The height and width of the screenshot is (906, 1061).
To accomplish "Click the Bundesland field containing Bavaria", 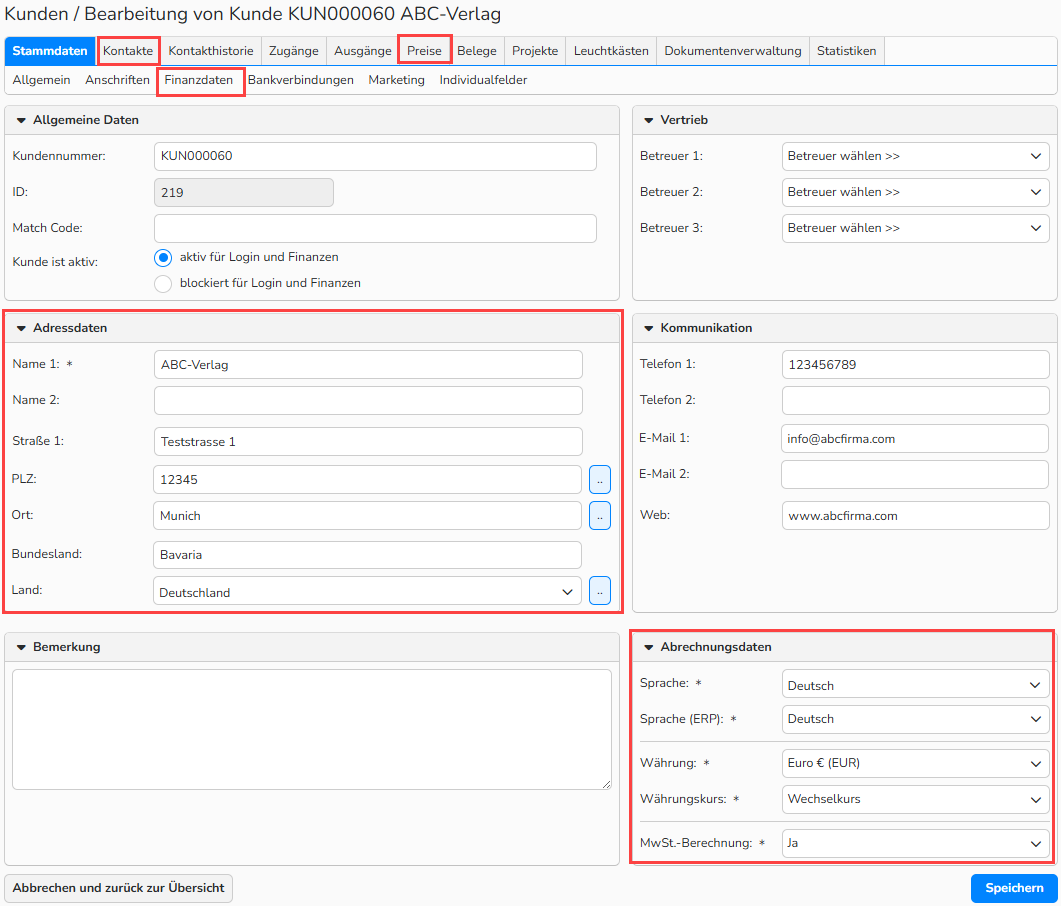I will [367, 555].
